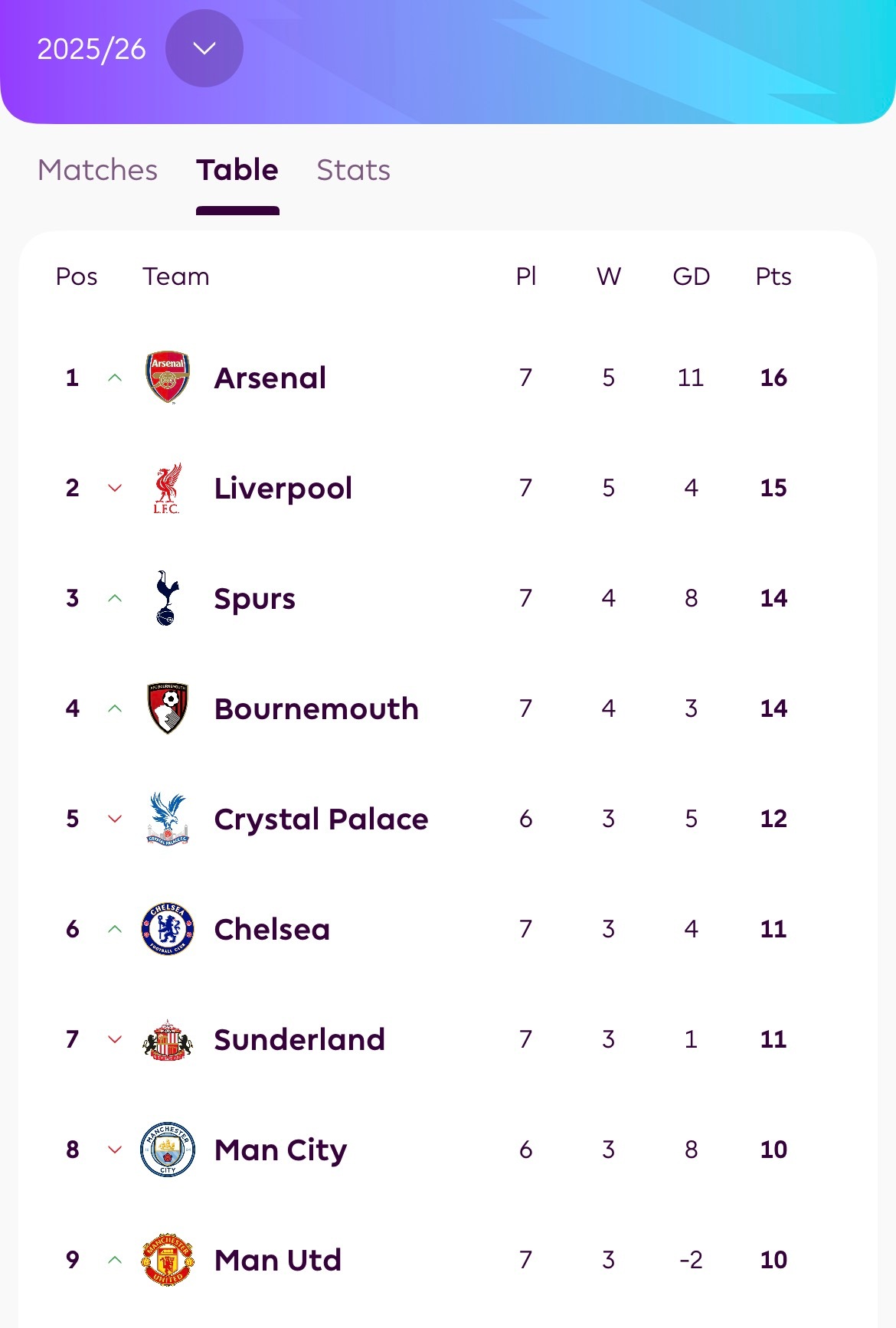
Task: Tap Arsenal's 16 points value
Action: coord(773,378)
